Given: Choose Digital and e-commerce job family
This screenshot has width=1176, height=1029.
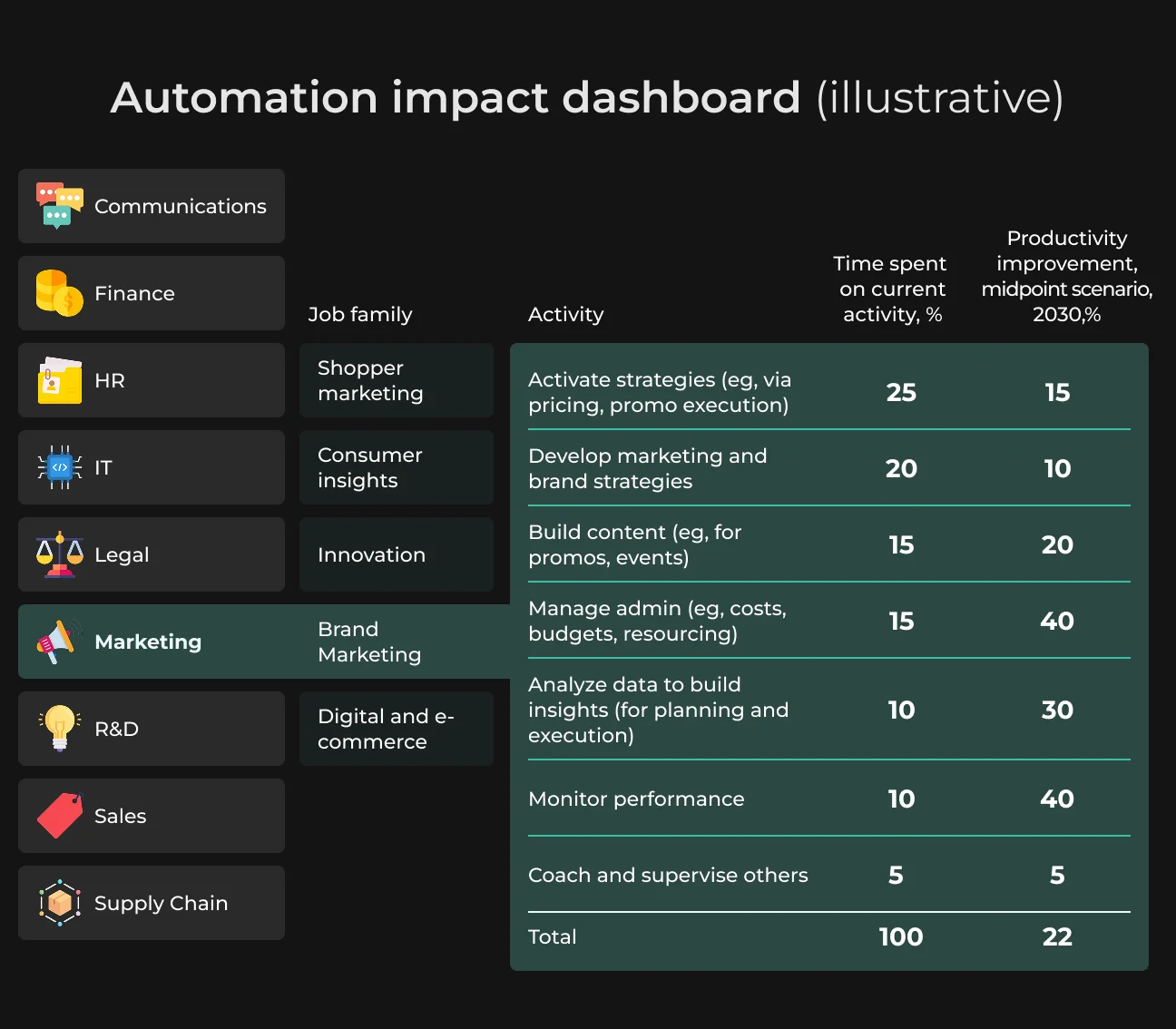Looking at the screenshot, I should coord(397,729).
